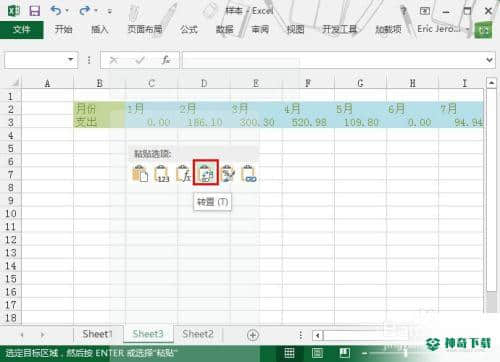Switch to the 视图 ribbon tab
The width and height of the screenshot is (500, 362).
[x=296, y=30]
